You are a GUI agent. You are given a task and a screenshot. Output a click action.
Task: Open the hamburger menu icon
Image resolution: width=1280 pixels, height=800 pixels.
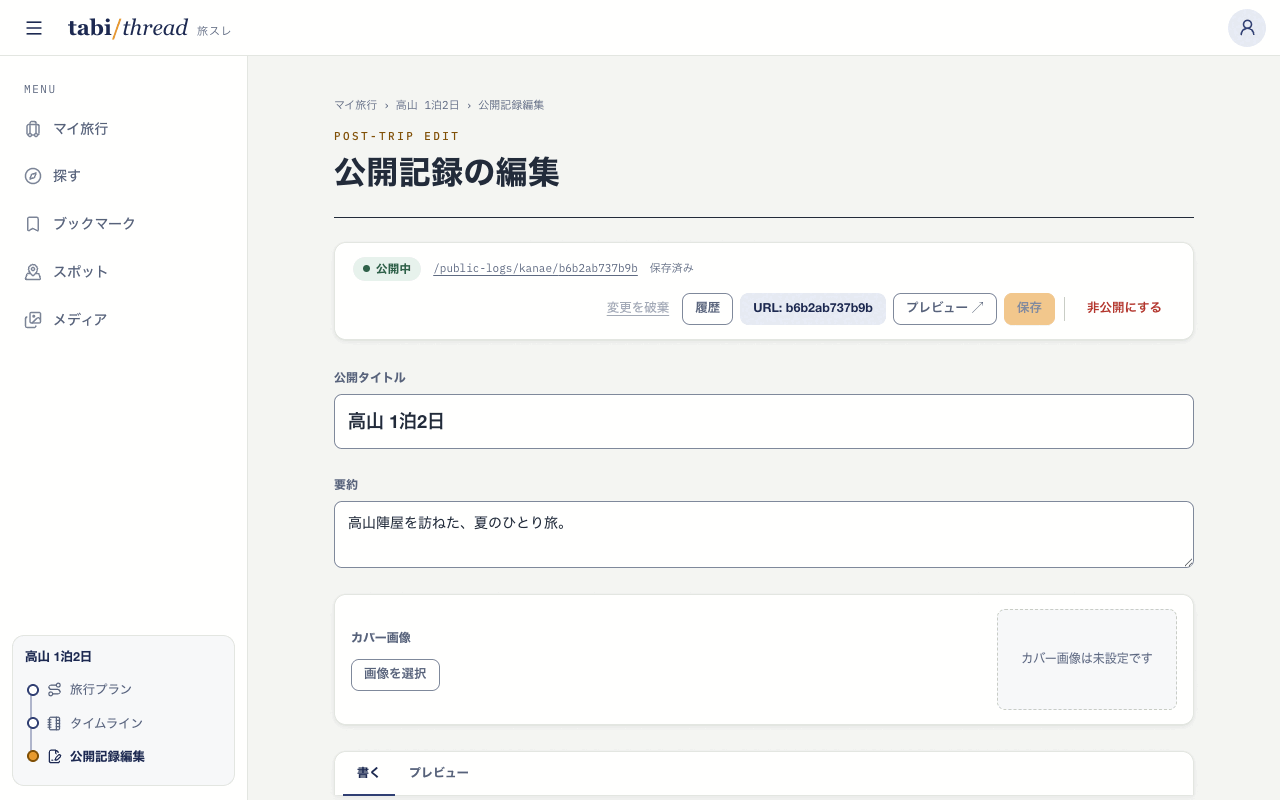tap(34, 28)
